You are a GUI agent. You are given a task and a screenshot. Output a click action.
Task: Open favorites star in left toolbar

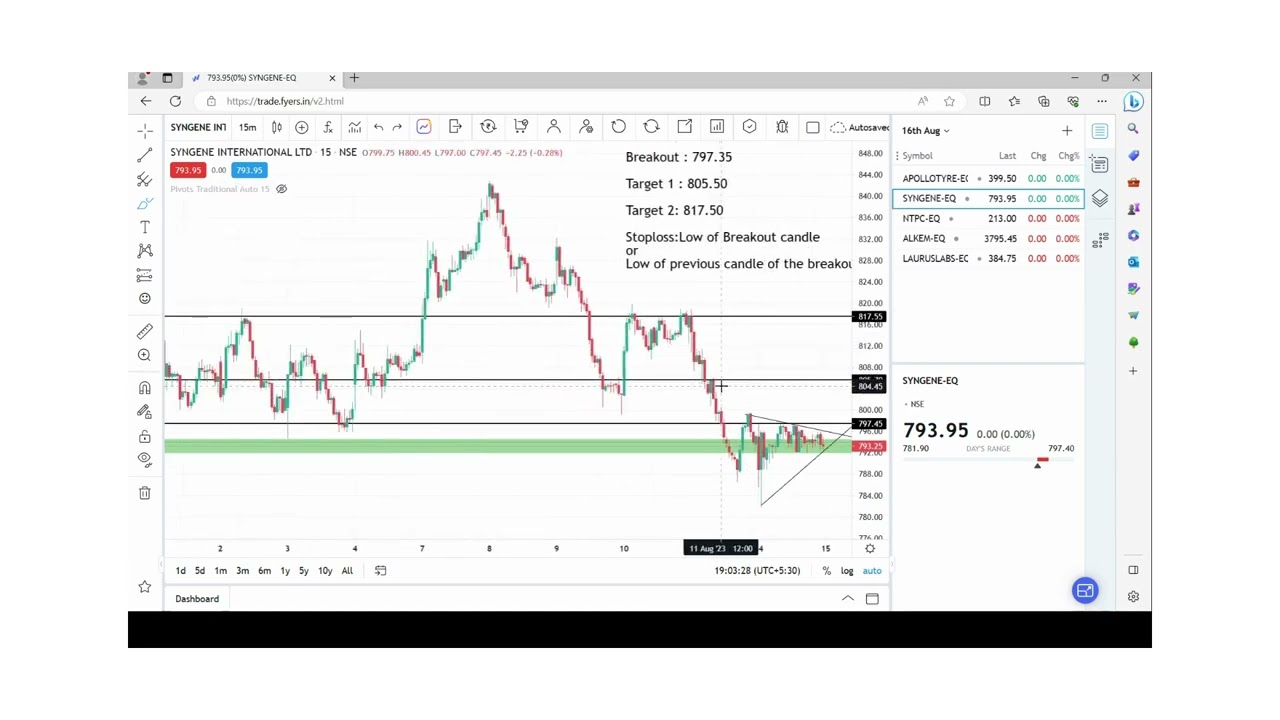(145, 587)
